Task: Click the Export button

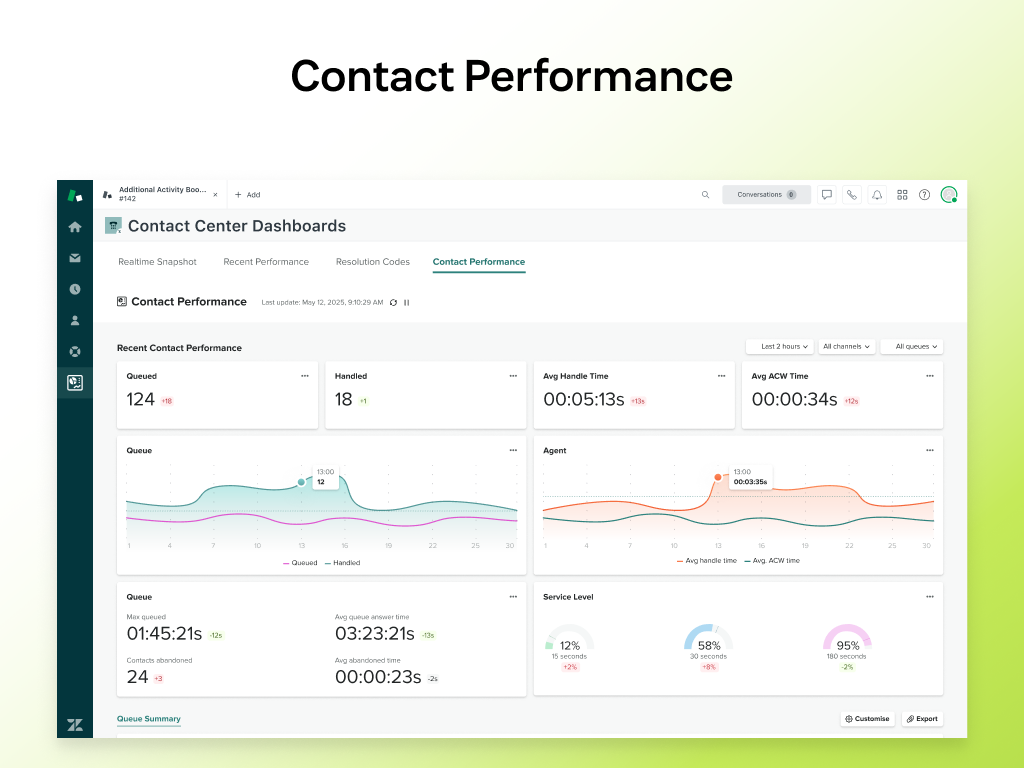Action: 922,719
